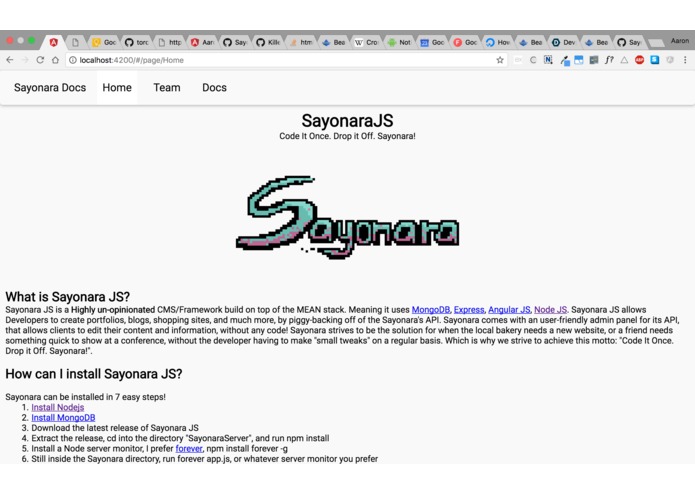This screenshot has height=494, width=695.
Task: Click the gray circular extension icon near menu
Action: pyautogui.click(x=670, y=60)
